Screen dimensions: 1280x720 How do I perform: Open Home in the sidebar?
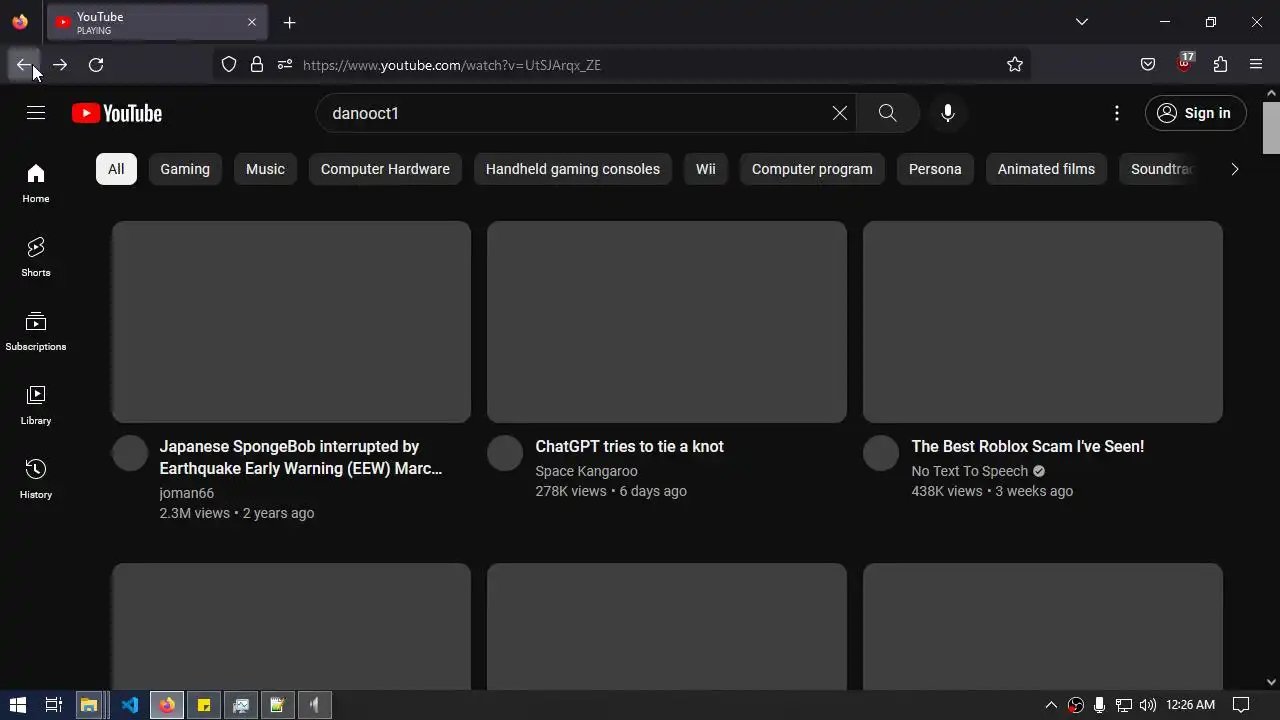[x=36, y=183]
